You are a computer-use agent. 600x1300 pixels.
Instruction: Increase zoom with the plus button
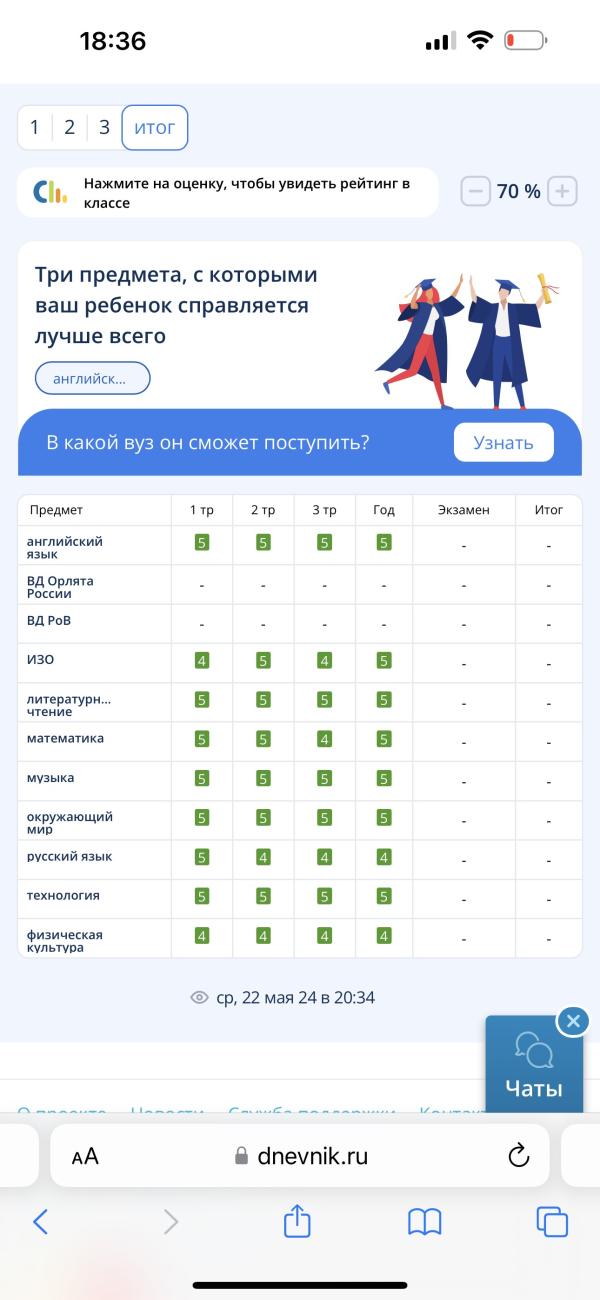tap(563, 191)
